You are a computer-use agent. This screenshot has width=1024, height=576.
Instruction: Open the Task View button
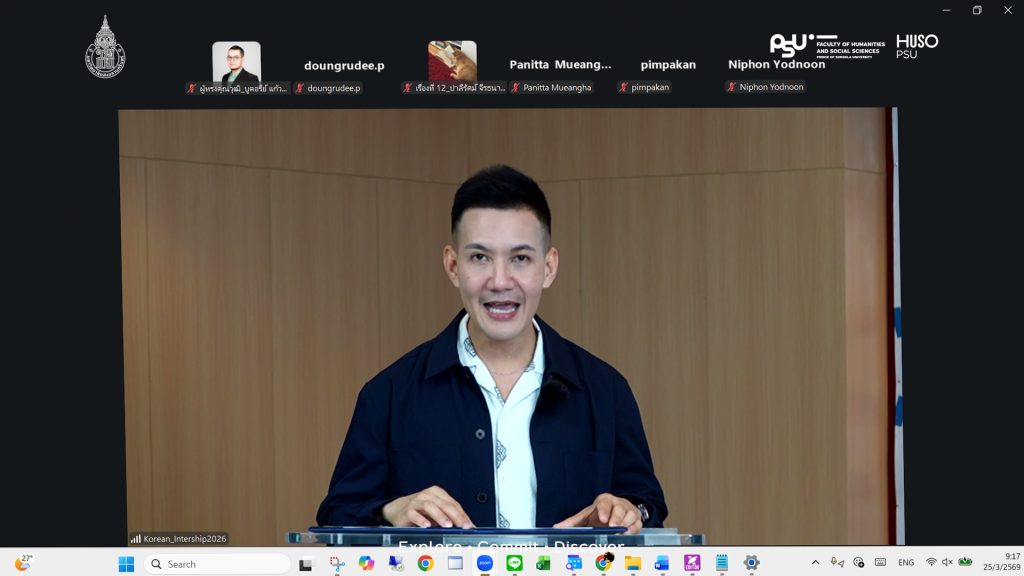[306, 563]
